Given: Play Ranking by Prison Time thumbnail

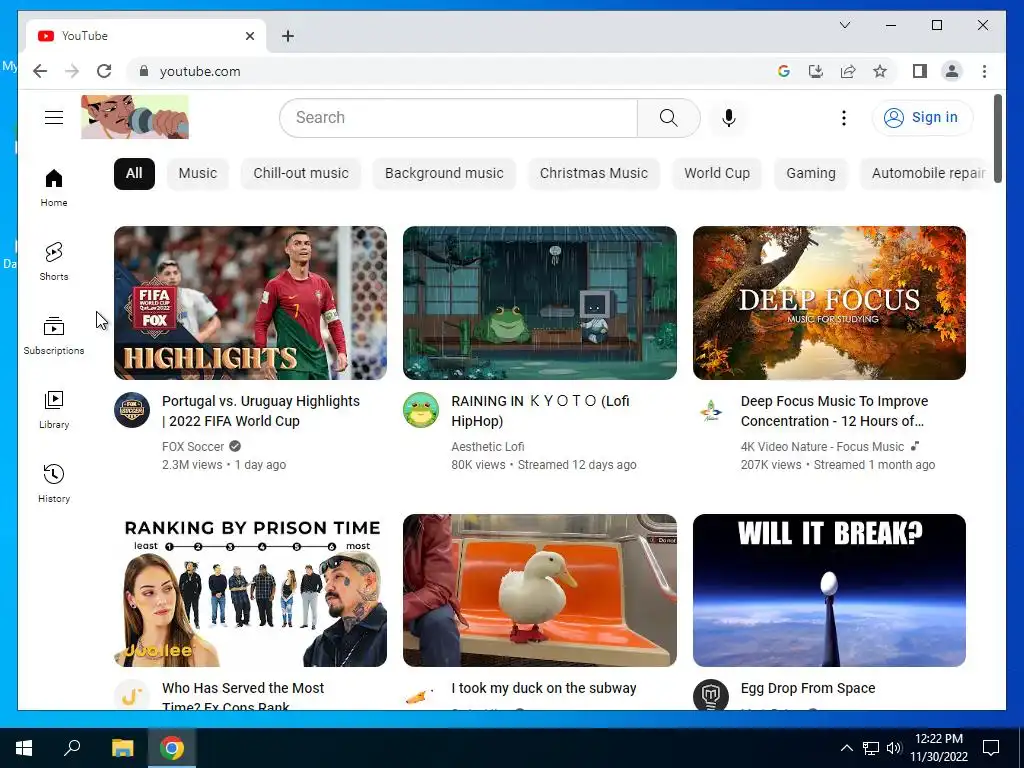Looking at the screenshot, I should click(x=250, y=590).
